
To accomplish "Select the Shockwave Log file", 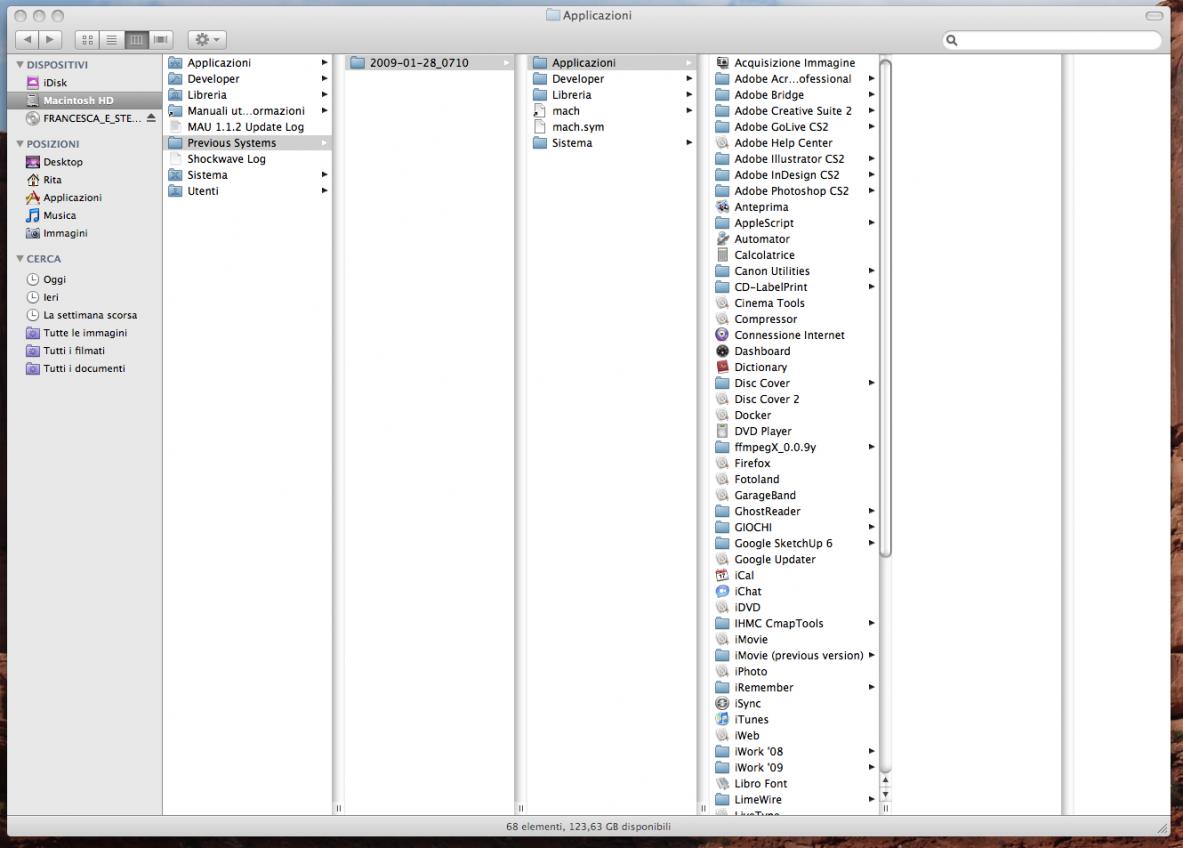I will pos(247,158).
